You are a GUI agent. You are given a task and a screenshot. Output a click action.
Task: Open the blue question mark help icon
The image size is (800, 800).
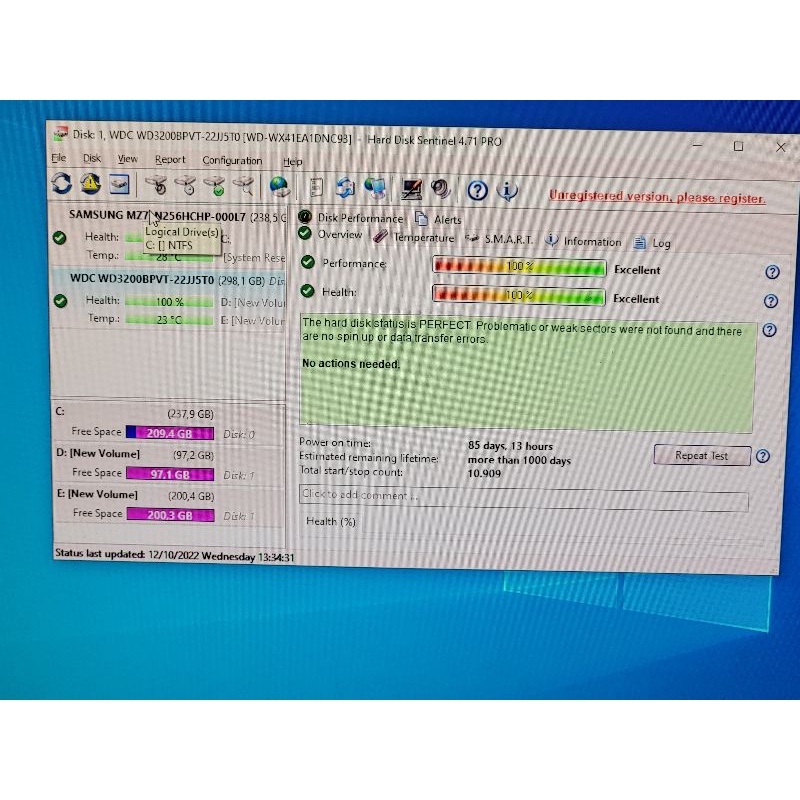(x=478, y=190)
